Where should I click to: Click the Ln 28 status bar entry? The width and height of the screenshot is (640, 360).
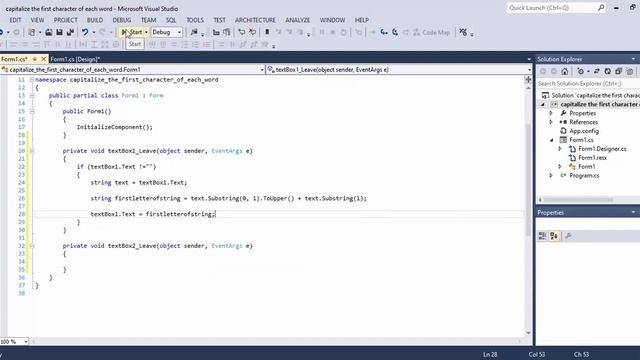click(x=490, y=354)
